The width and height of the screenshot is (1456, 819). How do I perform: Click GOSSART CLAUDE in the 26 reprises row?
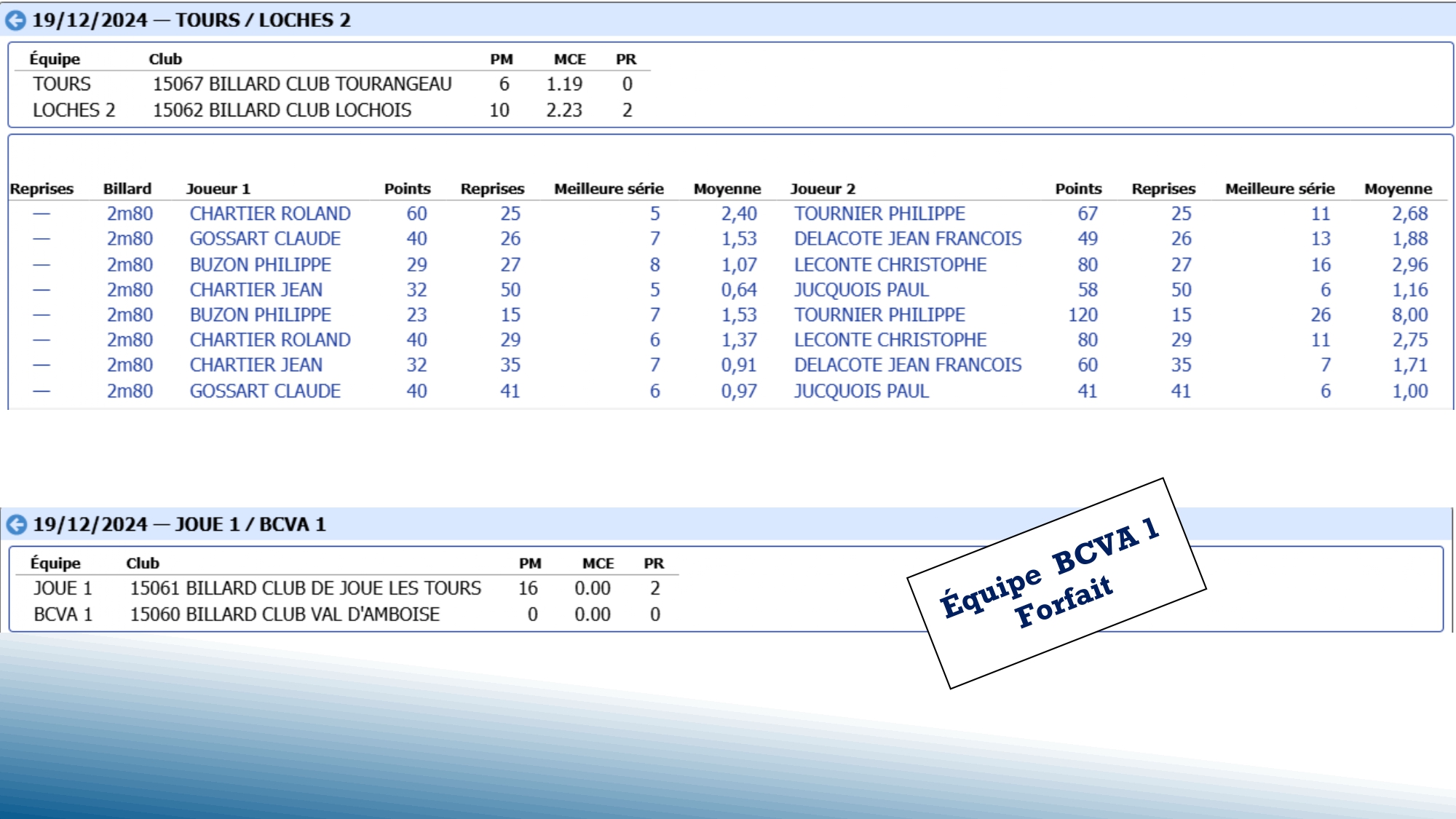[x=265, y=239]
